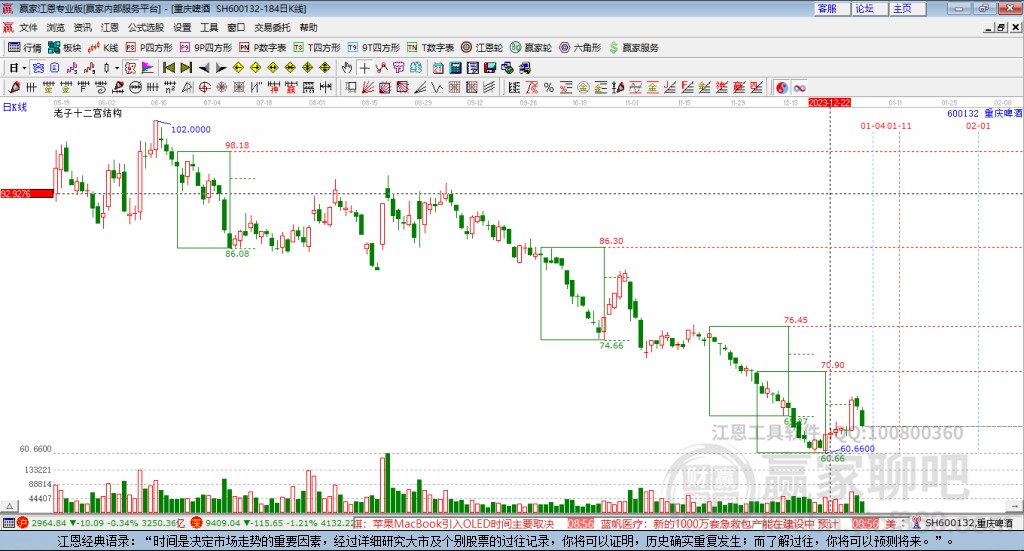Click the 沪 index badge in status bar

(x=23, y=523)
